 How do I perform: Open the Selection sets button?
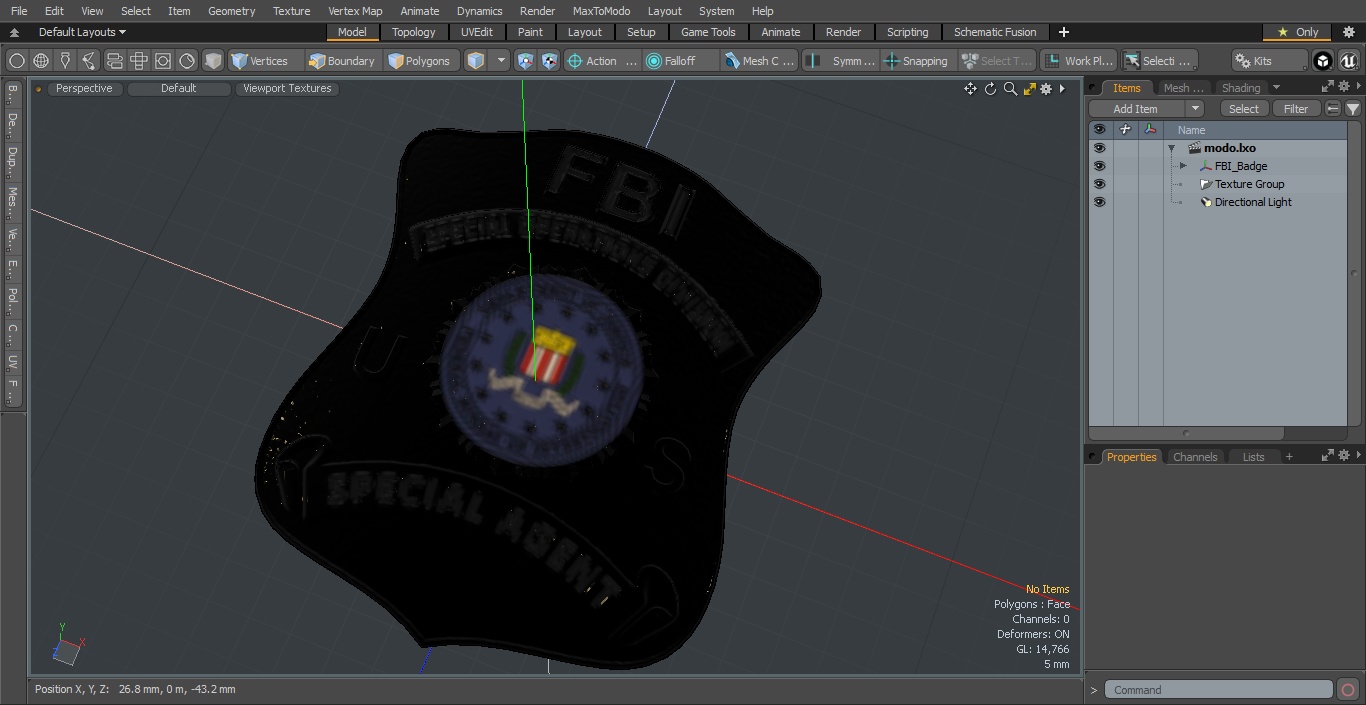[1158, 61]
